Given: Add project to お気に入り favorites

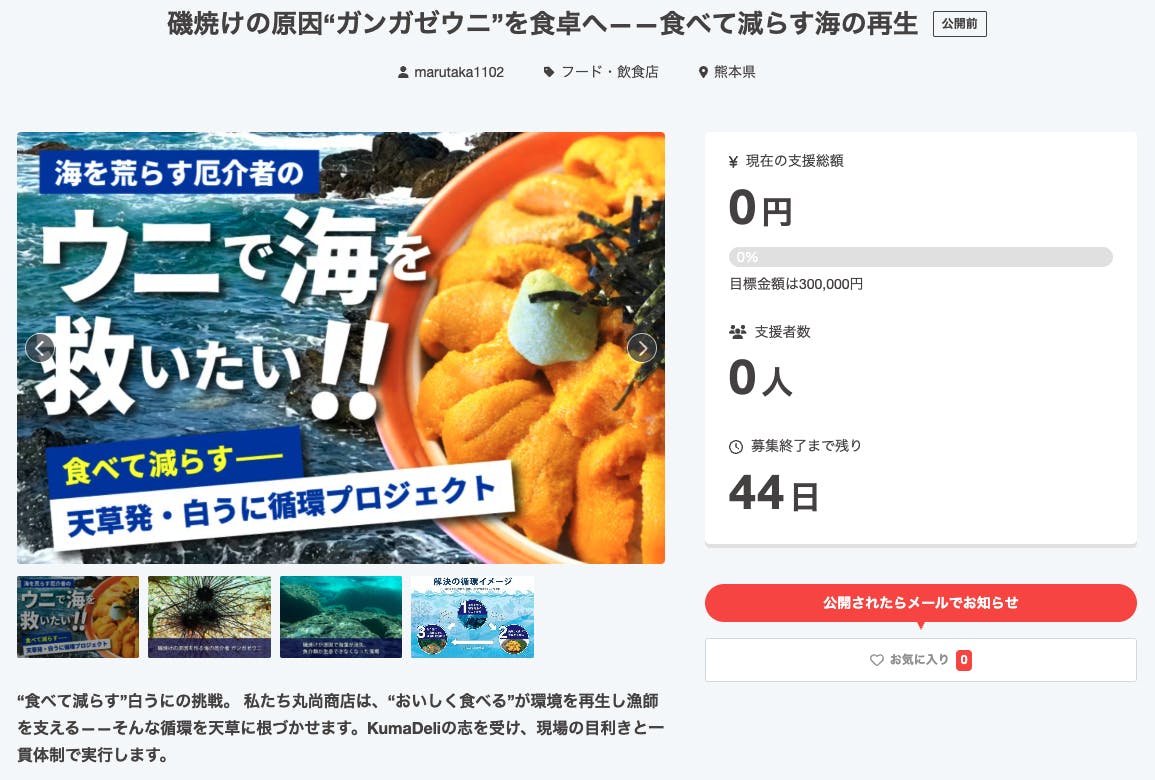Looking at the screenshot, I should pos(921,660).
